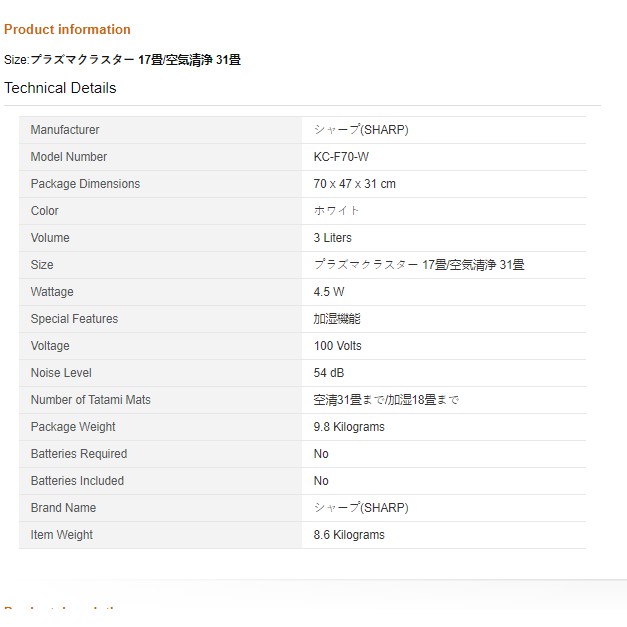This screenshot has width=627, height=627.
Task: Select the 8.6 Kilograms item weight
Action: 348,535
